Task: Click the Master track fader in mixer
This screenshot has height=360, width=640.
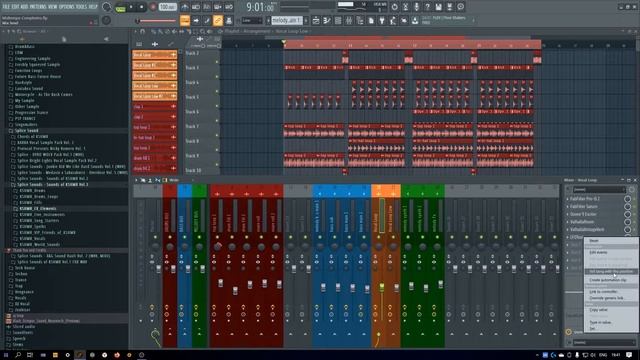Action: [159, 269]
